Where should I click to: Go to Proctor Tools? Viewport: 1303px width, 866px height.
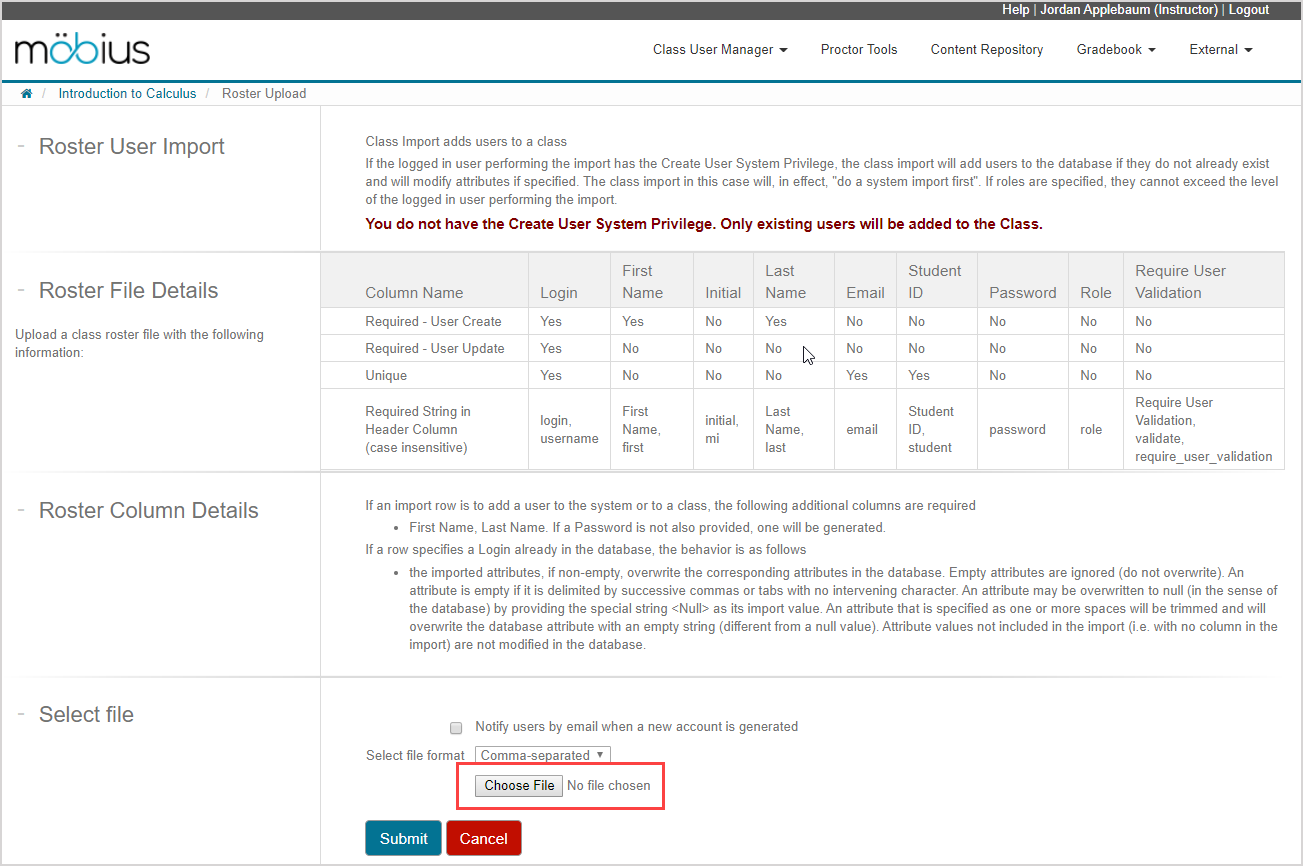click(859, 50)
